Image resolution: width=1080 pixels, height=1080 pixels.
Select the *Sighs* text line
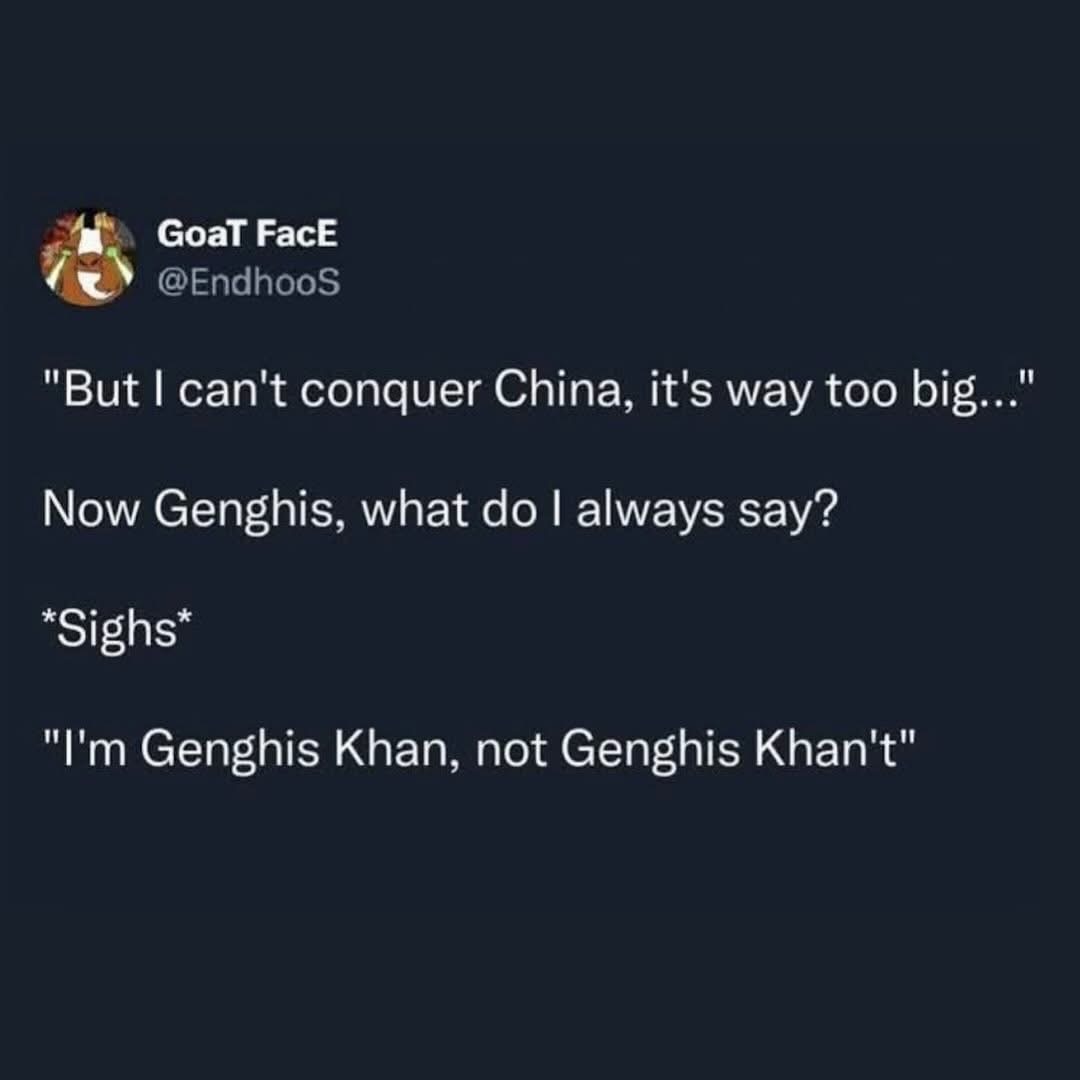coord(116,630)
